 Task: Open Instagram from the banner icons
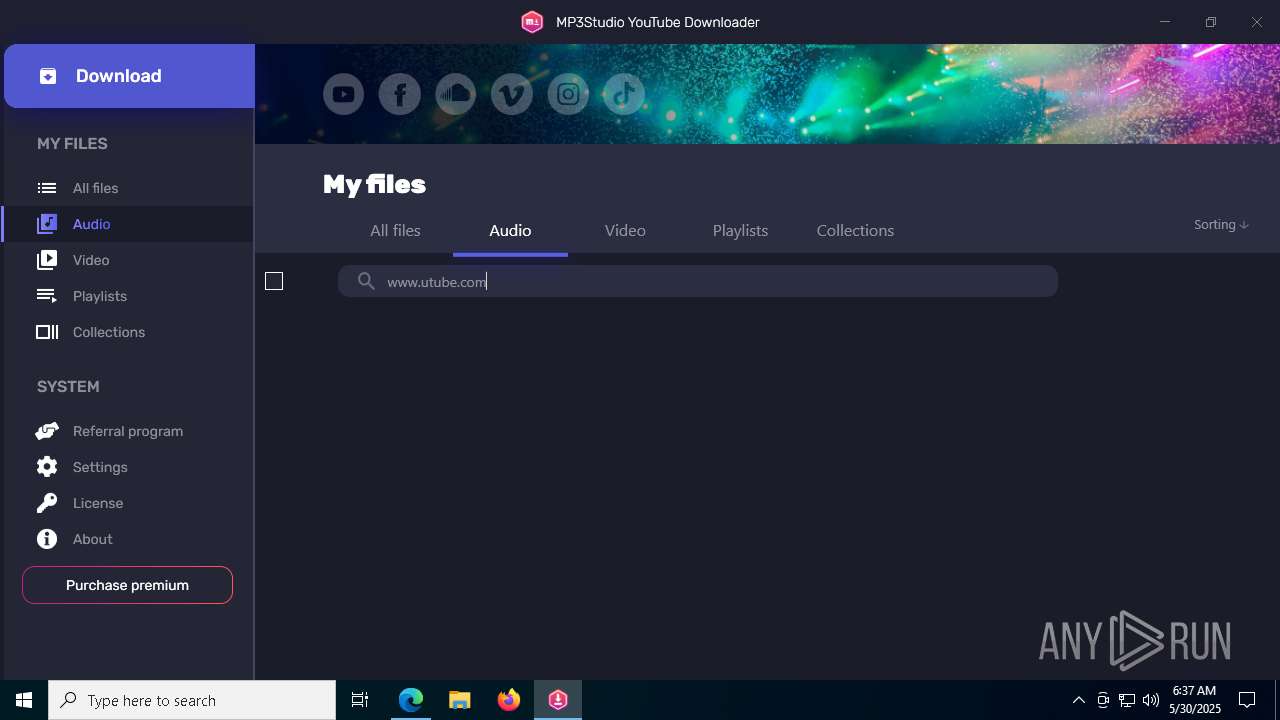click(x=568, y=95)
